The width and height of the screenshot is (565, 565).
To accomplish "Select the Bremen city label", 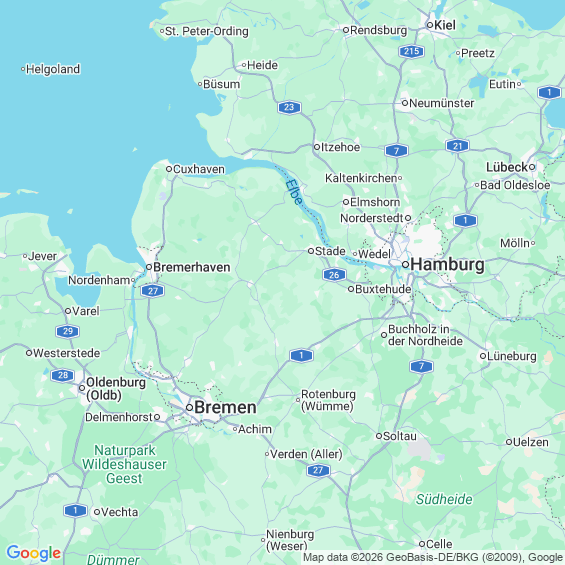I will pyautogui.click(x=225, y=408).
